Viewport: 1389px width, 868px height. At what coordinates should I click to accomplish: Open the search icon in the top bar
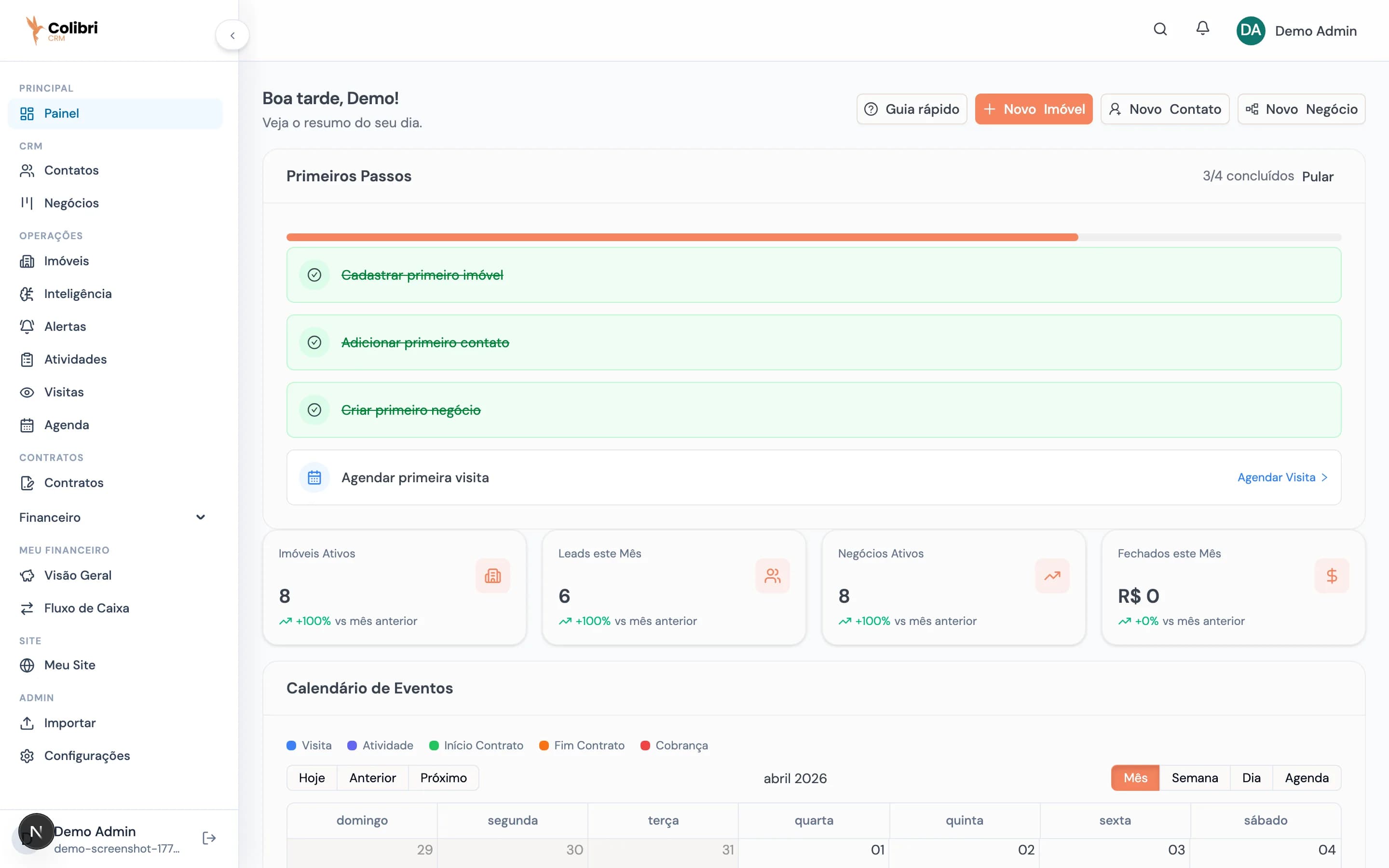(x=1160, y=29)
